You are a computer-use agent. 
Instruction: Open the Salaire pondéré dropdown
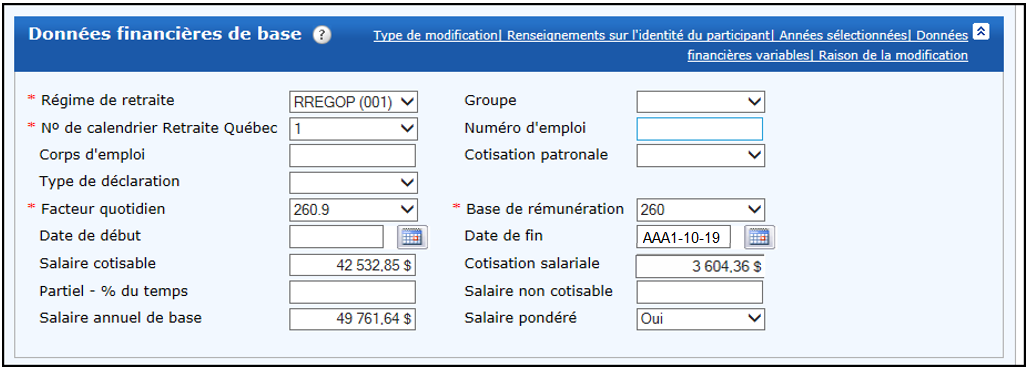(701, 318)
